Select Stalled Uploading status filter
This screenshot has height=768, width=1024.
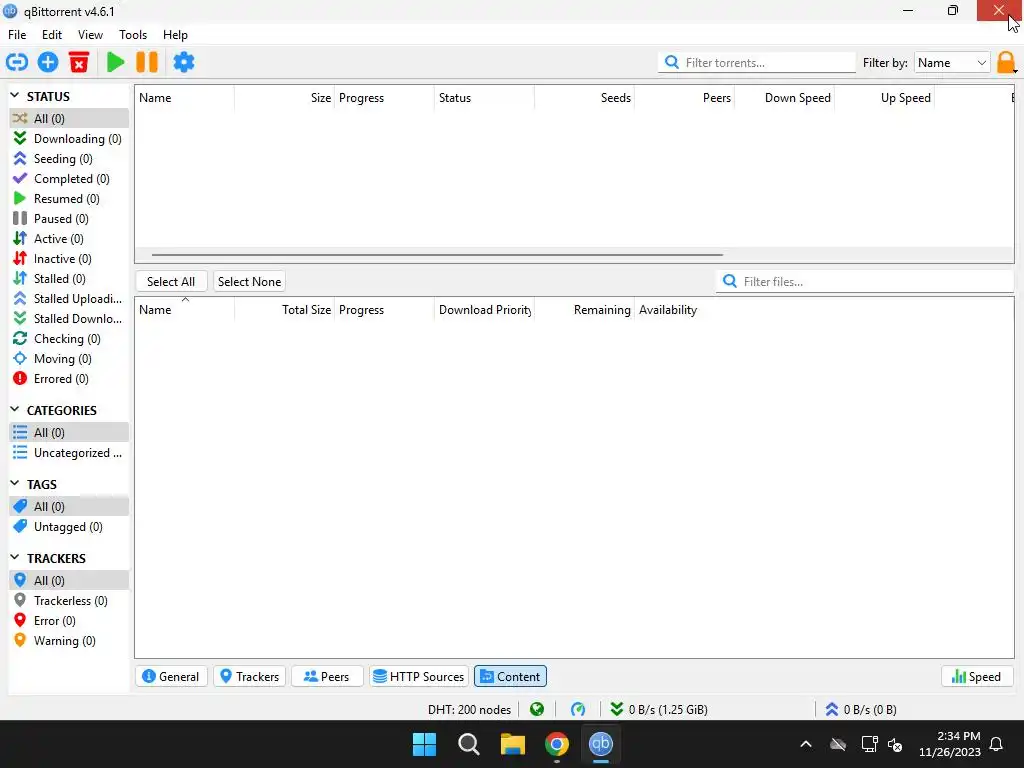tap(69, 299)
